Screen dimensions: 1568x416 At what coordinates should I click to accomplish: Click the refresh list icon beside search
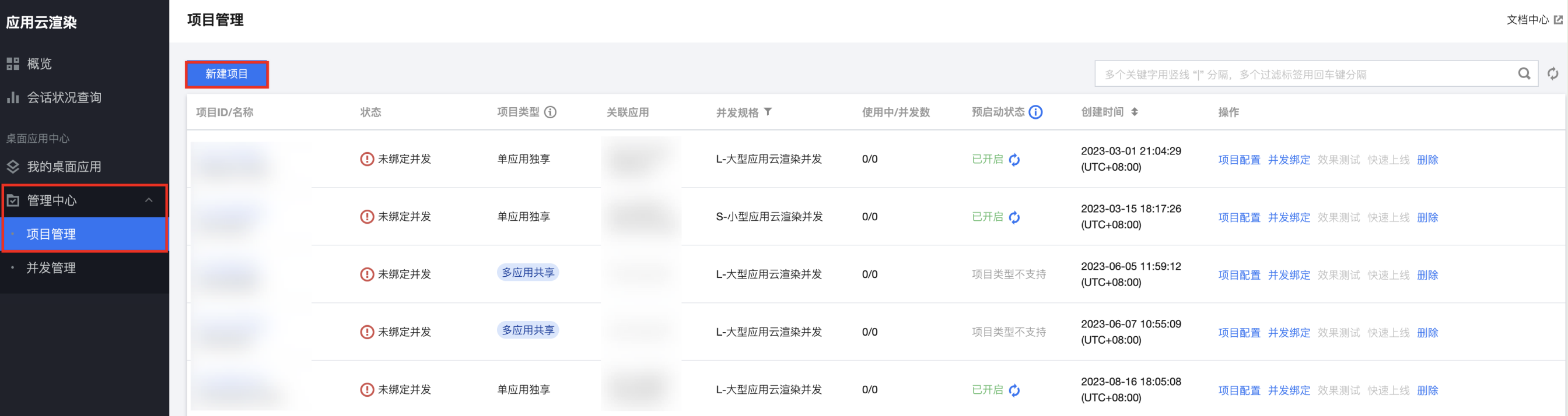click(1553, 73)
